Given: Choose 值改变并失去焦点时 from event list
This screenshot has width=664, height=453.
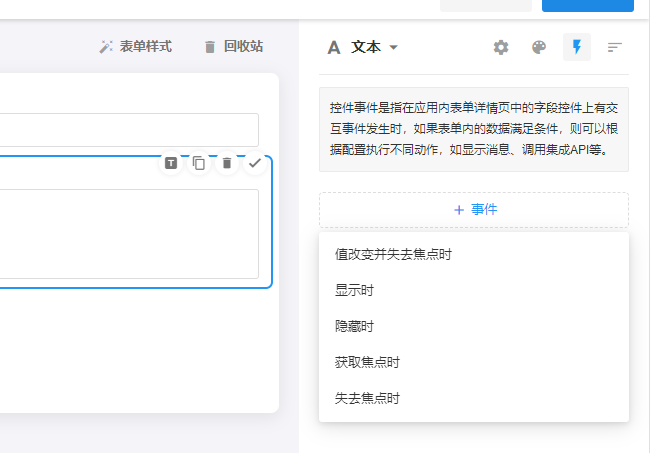Looking at the screenshot, I should tap(393, 254).
